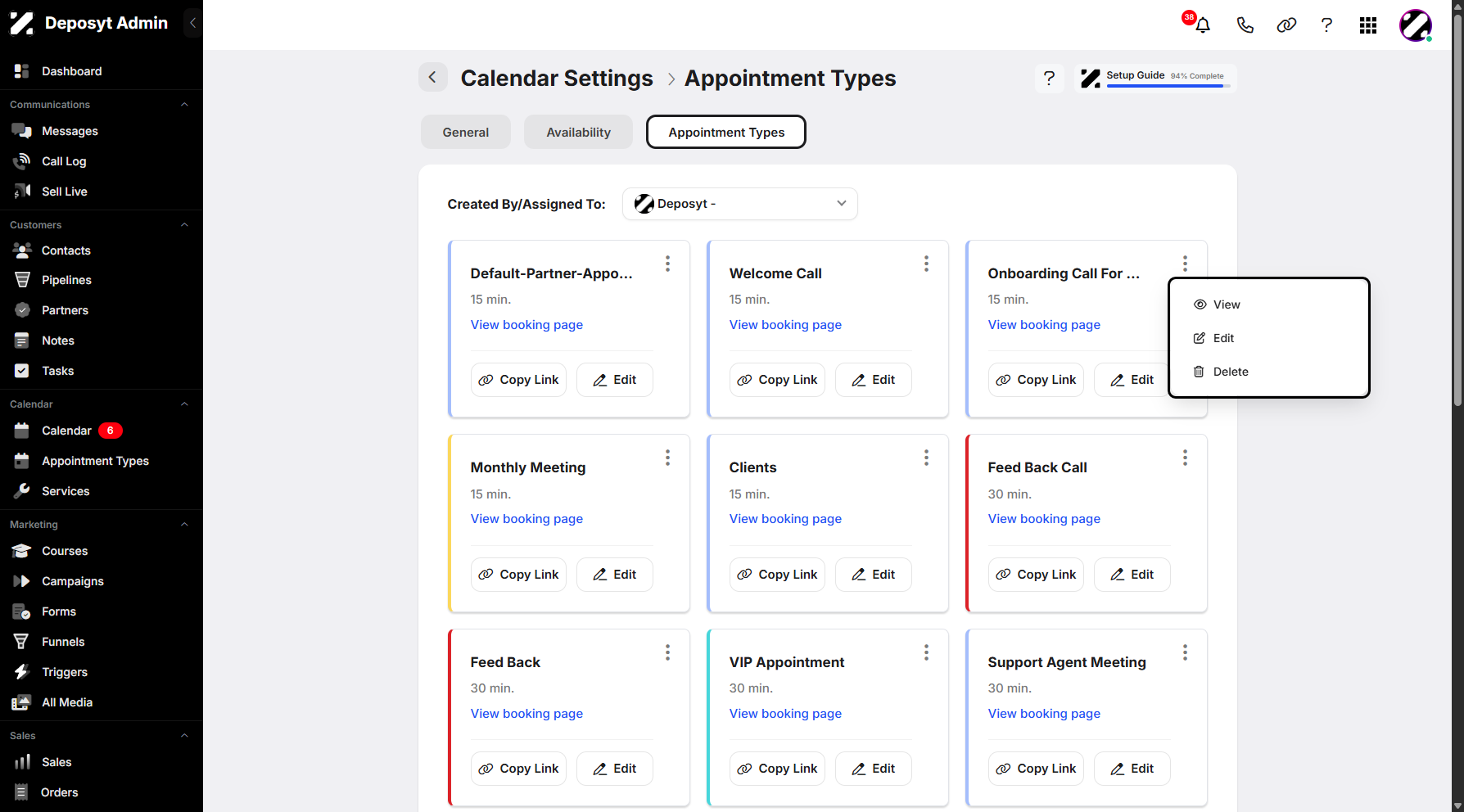Open three-dot menu on Welcome Call card
1464x812 pixels.
(x=926, y=264)
